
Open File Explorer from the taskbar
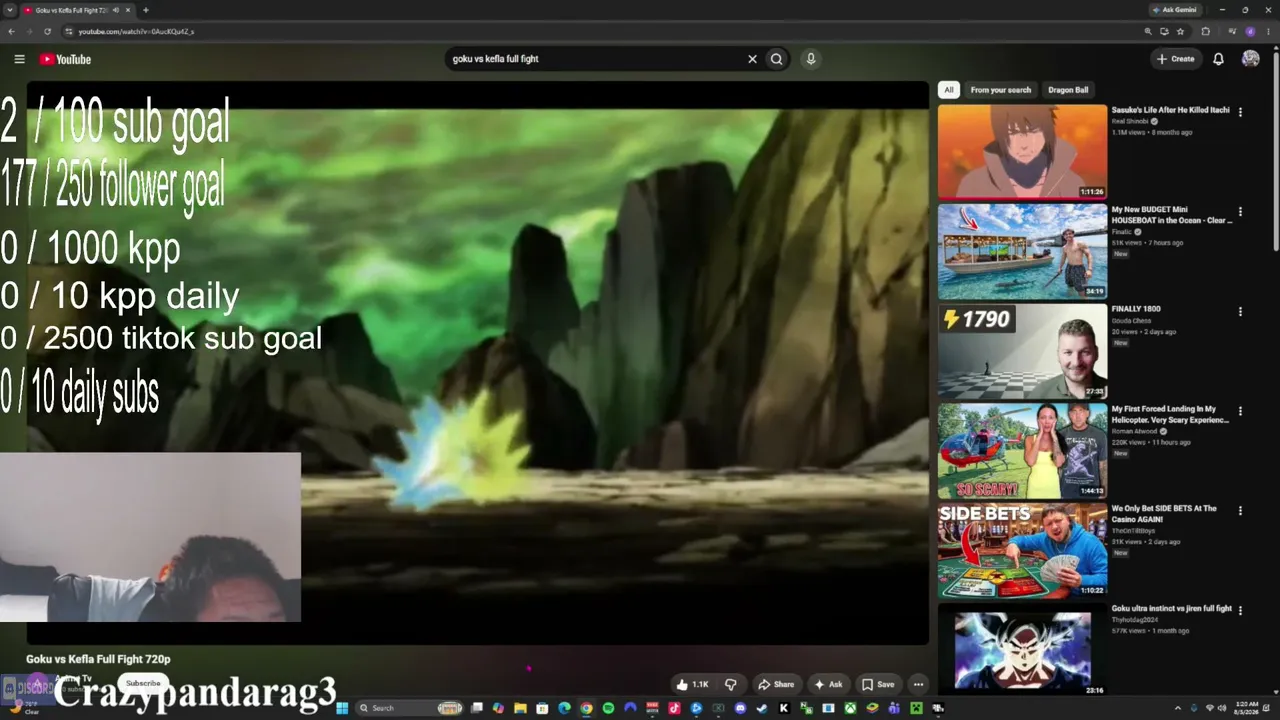[520, 708]
